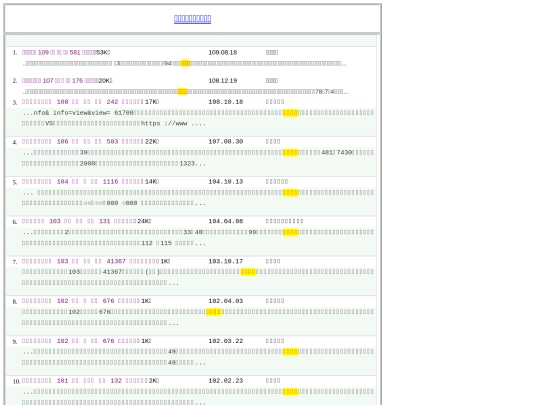This screenshot has width=540, height=405.
Task: Open result 8 link containing 676
Action: point(81,301)
